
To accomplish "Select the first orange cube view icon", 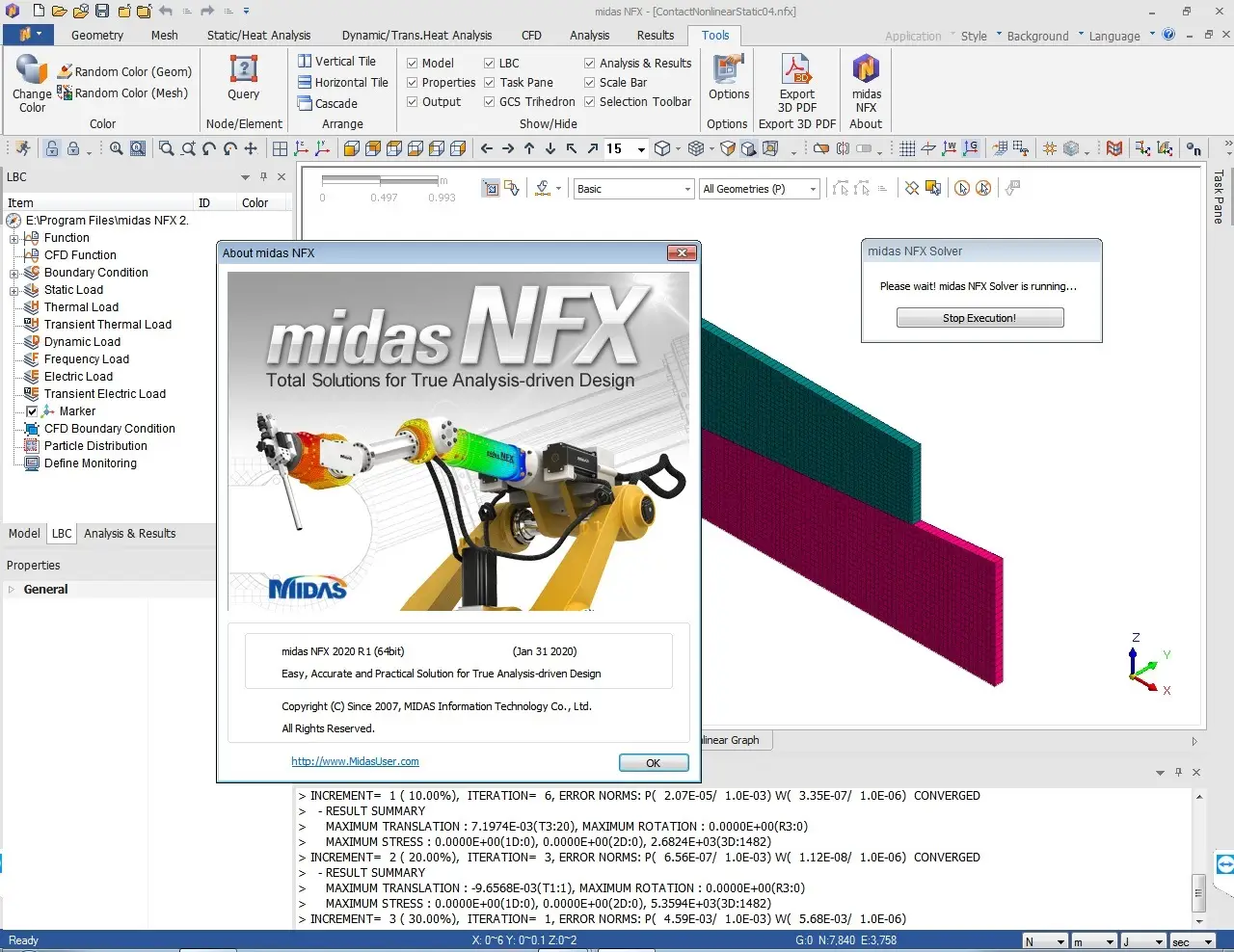I will [x=351, y=148].
